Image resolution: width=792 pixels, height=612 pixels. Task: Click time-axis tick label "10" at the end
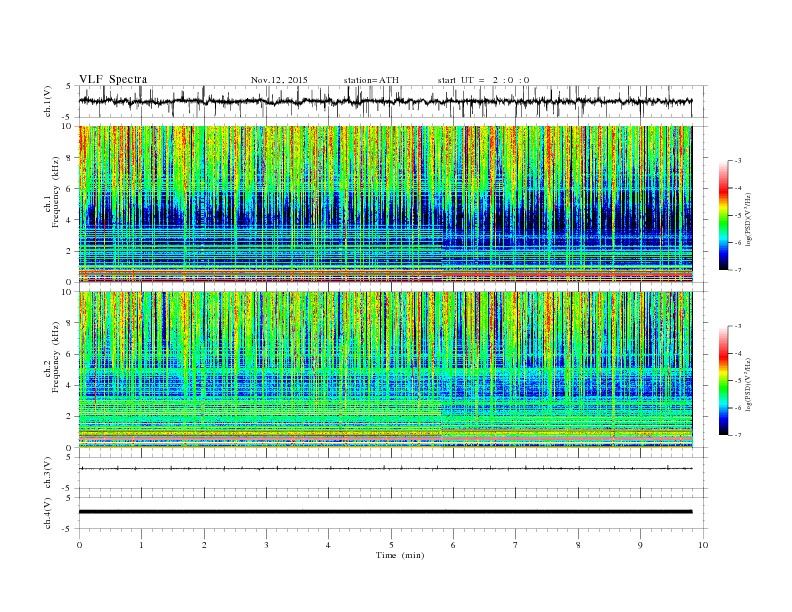703,545
